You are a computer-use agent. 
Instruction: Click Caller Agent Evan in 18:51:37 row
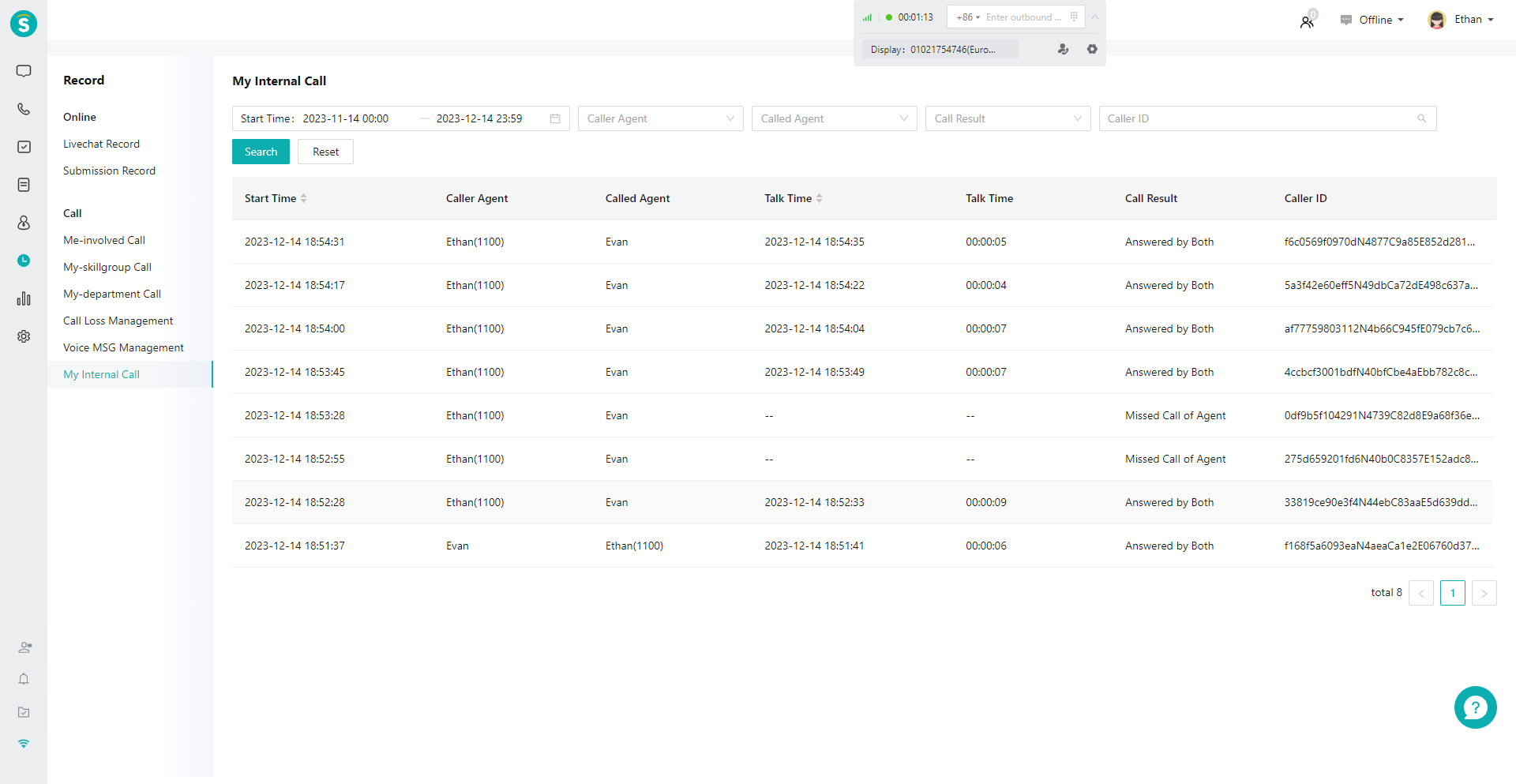(x=457, y=546)
